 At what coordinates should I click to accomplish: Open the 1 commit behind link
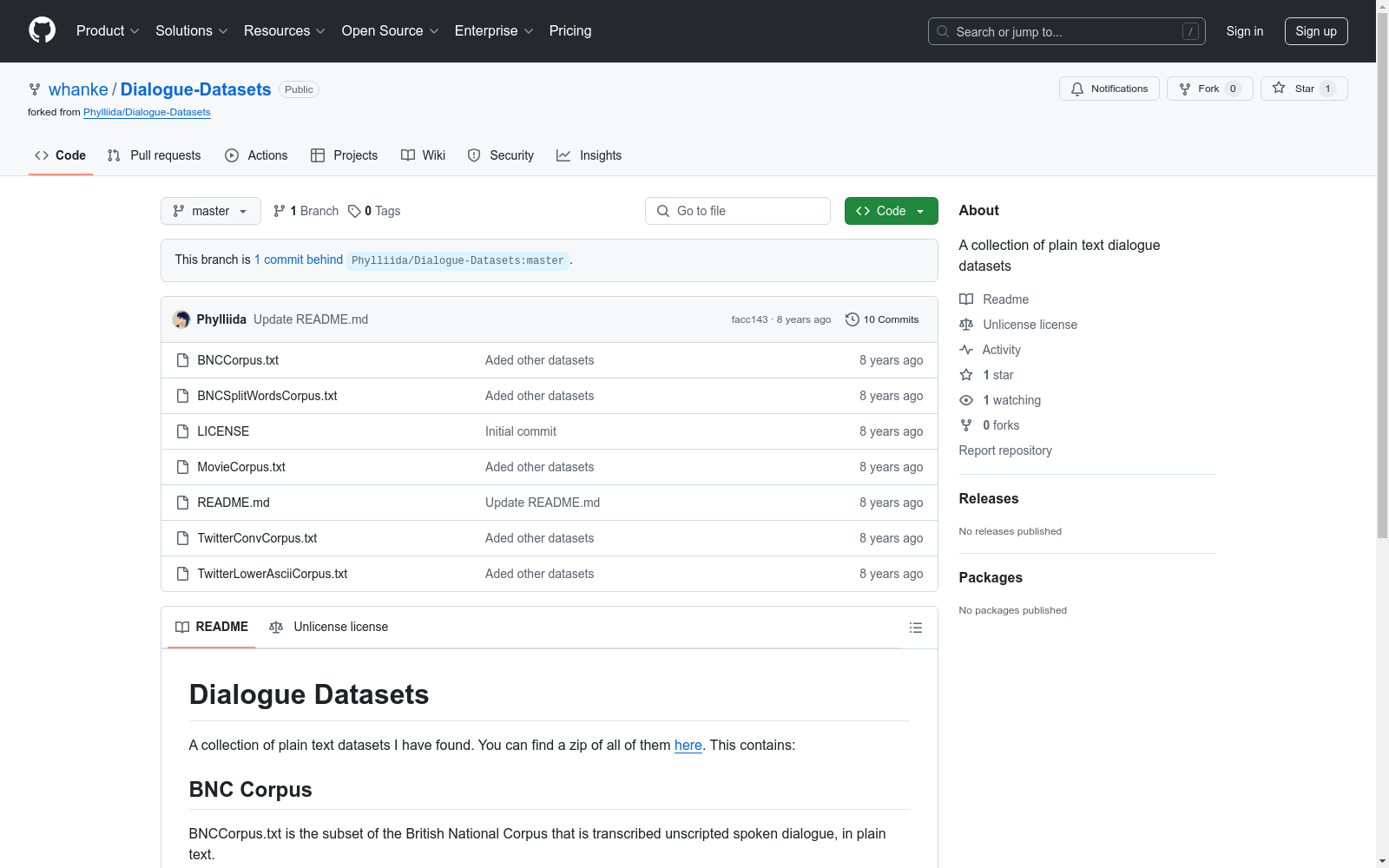click(x=299, y=260)
